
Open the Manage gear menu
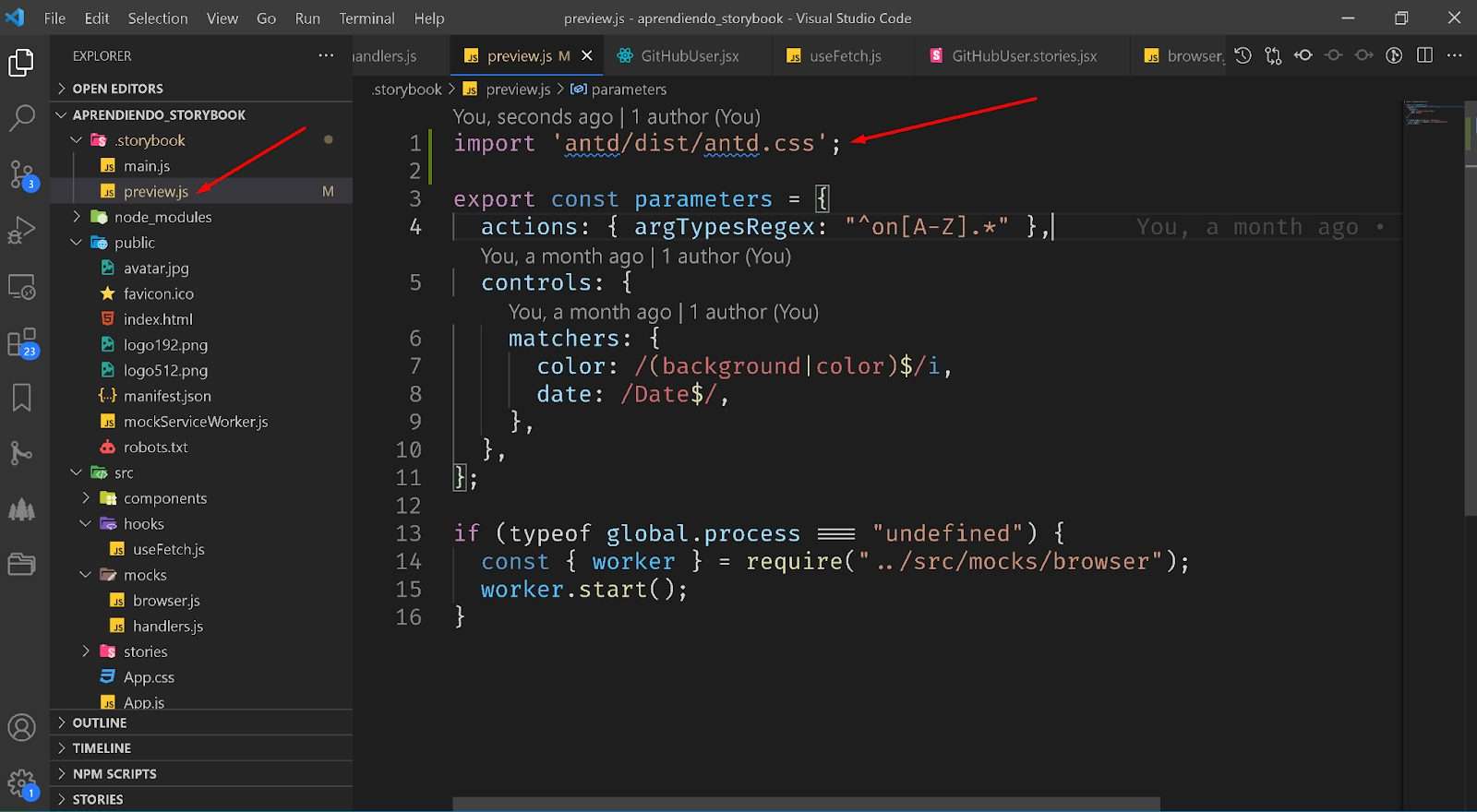[x=21, y=784]
